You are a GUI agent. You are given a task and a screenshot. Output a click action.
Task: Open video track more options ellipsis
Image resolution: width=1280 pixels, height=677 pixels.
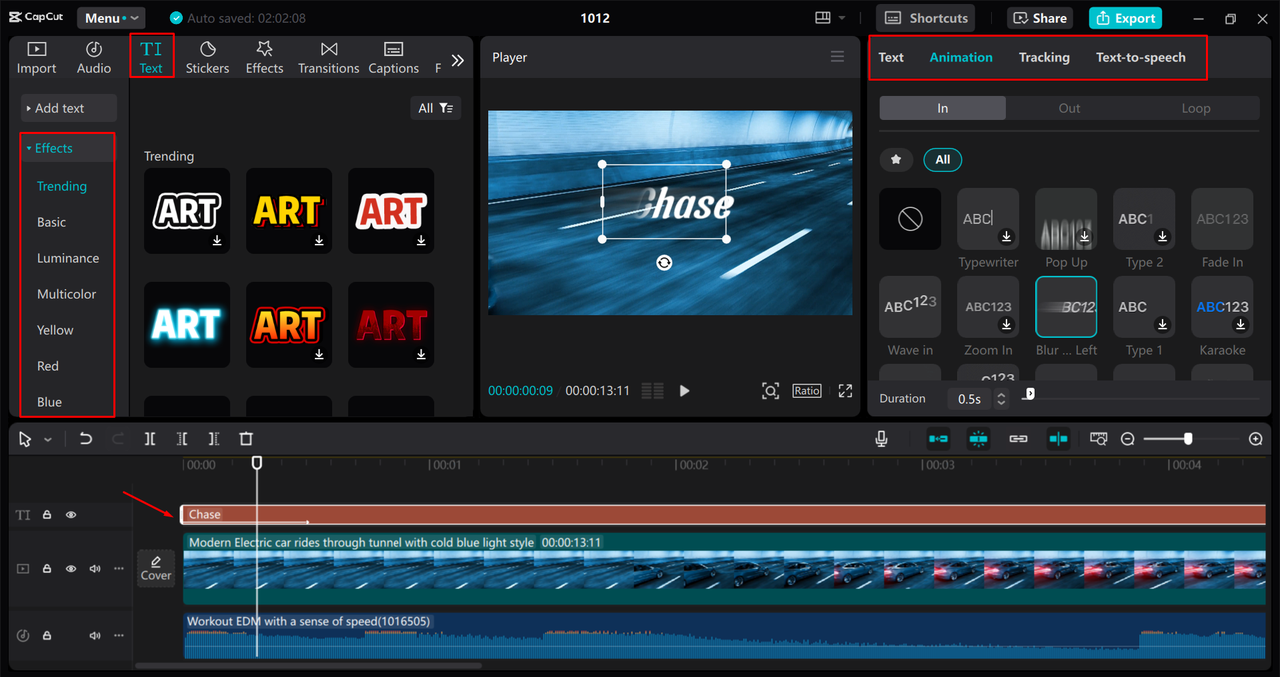[x=119, y=569]
